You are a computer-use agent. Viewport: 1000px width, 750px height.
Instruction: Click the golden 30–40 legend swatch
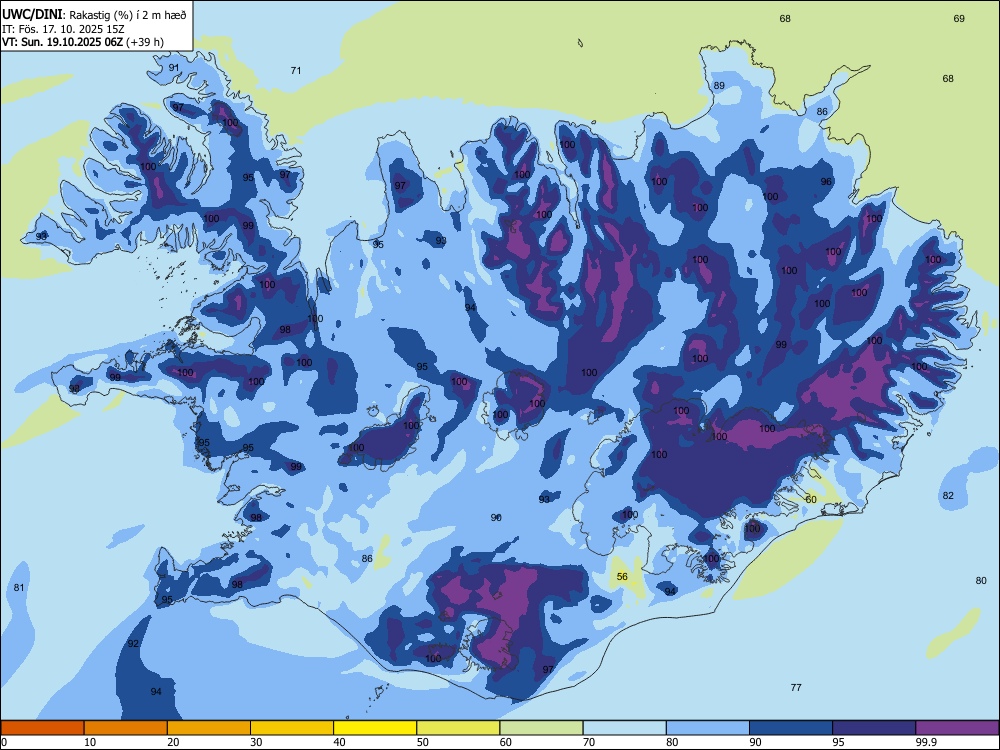[x=292, y=728]
